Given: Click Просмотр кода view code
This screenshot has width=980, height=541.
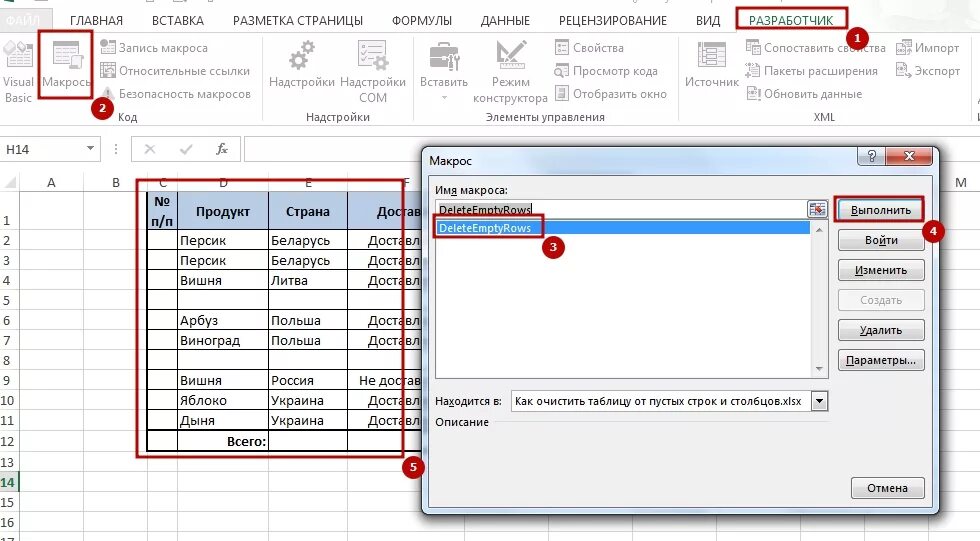Looking at the screenshot, I should pyautogui.click(x=606, y=71).
